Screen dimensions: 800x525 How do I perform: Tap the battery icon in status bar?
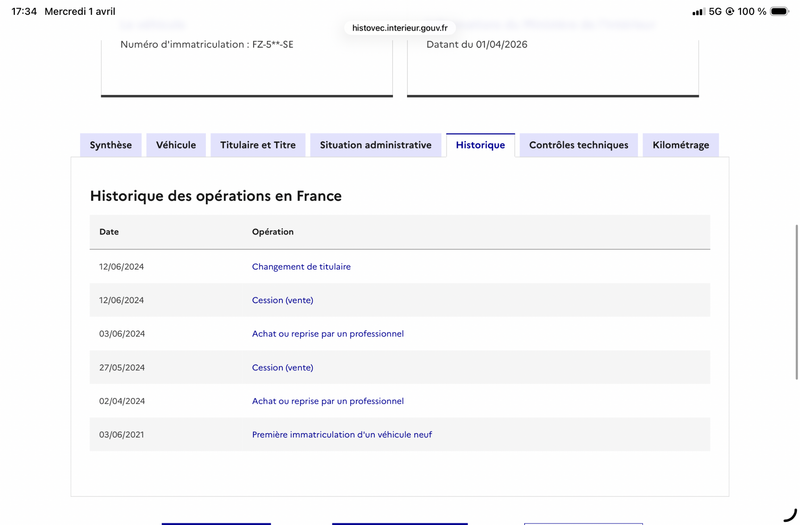tap(779, 11)
